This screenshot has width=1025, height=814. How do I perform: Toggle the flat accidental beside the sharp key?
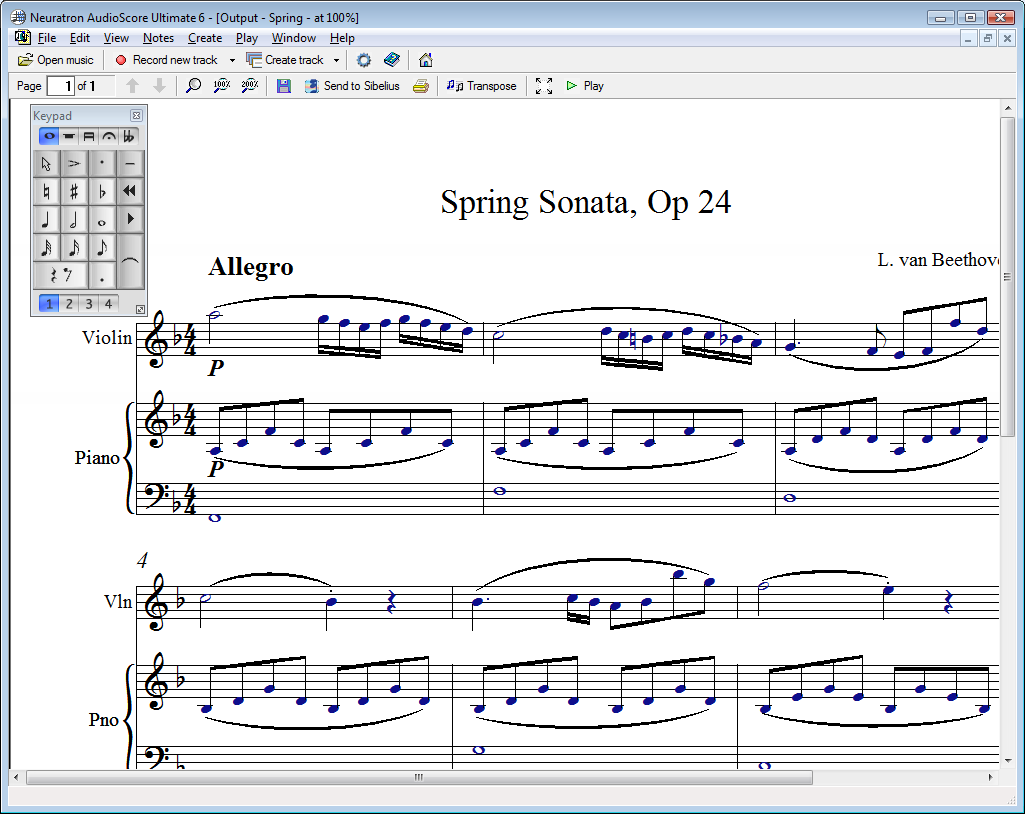tap(102, 192)
